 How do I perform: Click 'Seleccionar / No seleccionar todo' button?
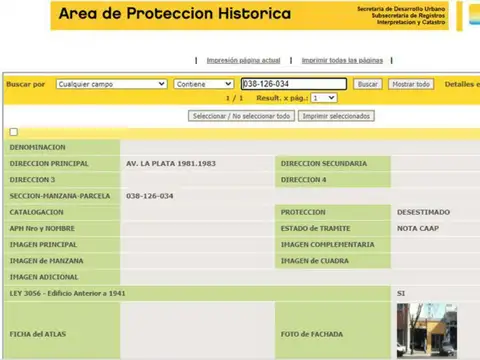click(241, 116)
